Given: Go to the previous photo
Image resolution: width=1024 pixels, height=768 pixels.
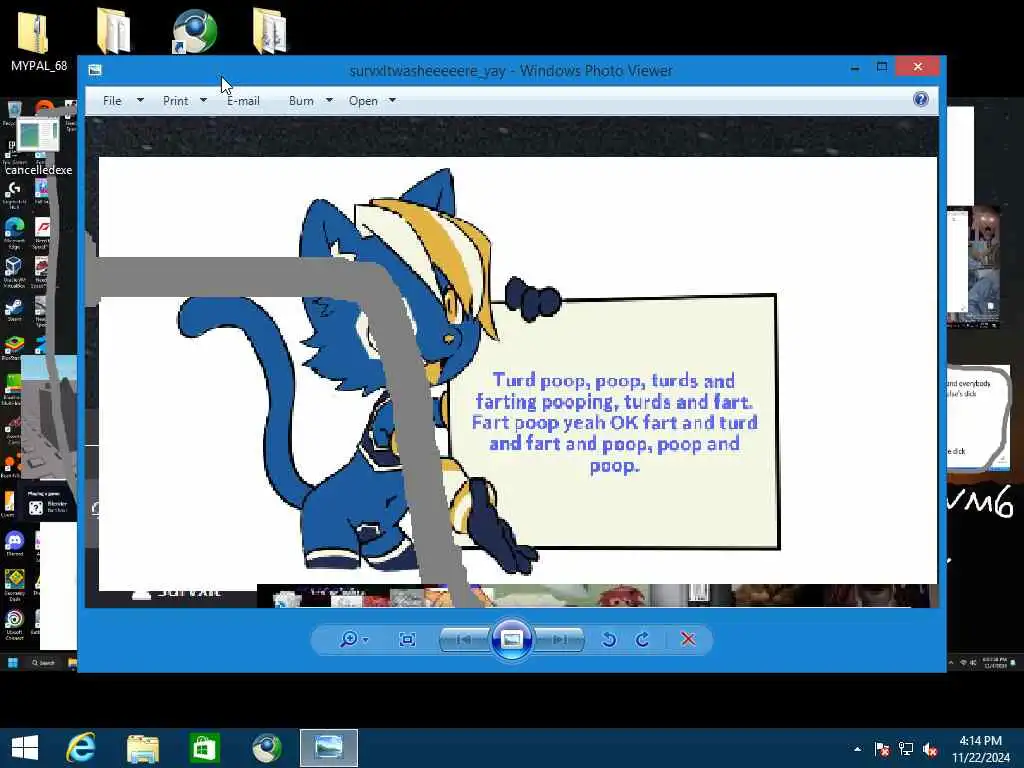Looking at the screenshot, I should (x=464, y=639).
